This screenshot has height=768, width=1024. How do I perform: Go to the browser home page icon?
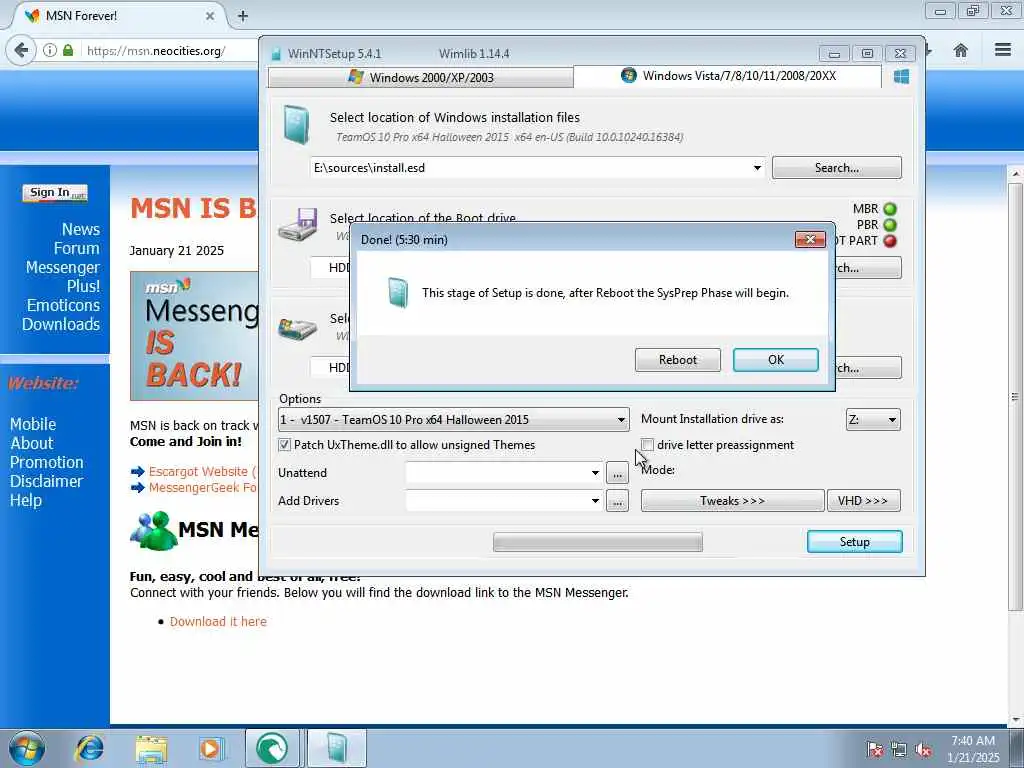[961, 50]
